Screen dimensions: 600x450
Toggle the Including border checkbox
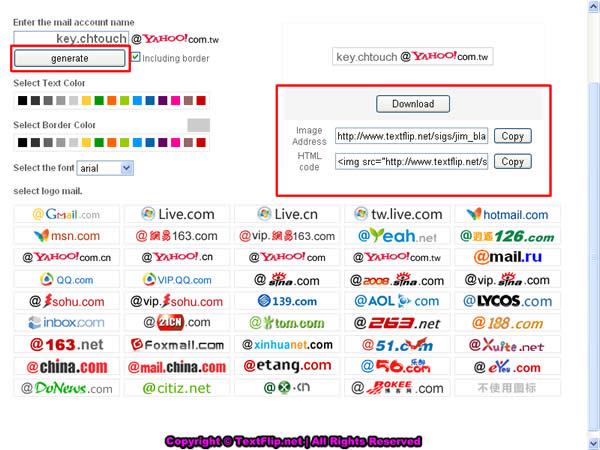135,57
